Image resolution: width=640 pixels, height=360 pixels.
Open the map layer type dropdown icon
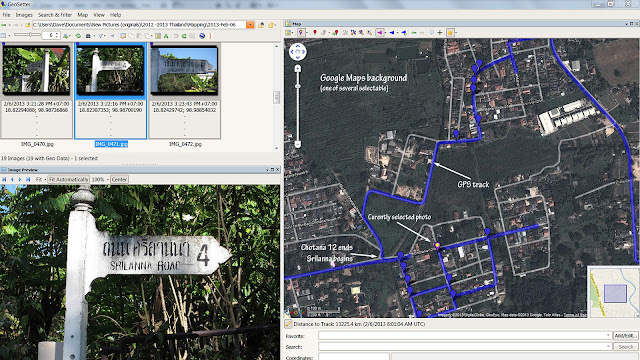point(289,32)
